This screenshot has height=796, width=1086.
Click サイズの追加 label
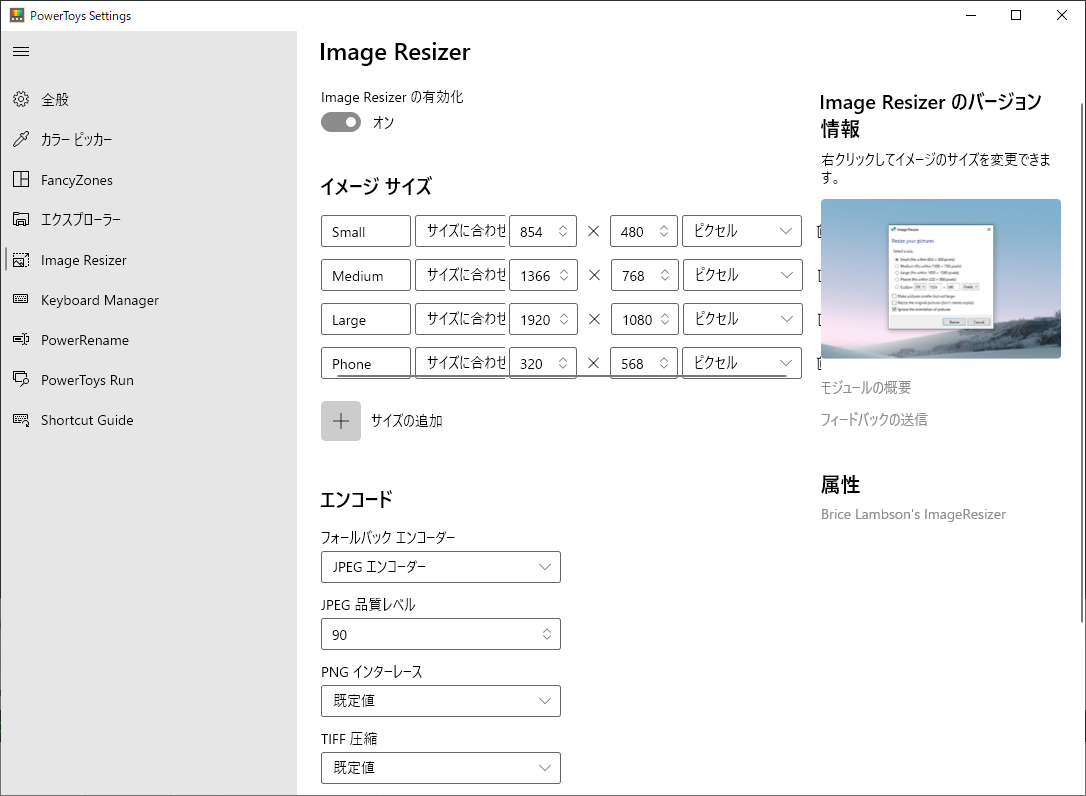point(407,421)
